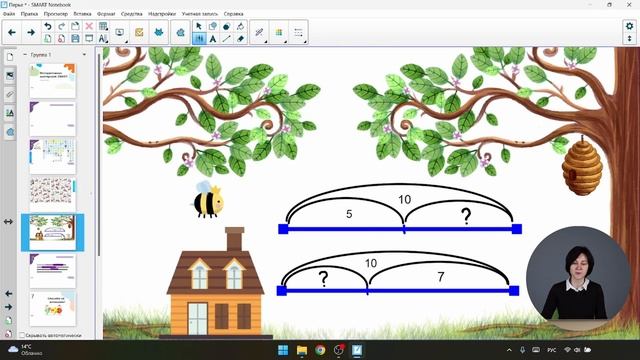Select the purple text page thumbnail

53,271
